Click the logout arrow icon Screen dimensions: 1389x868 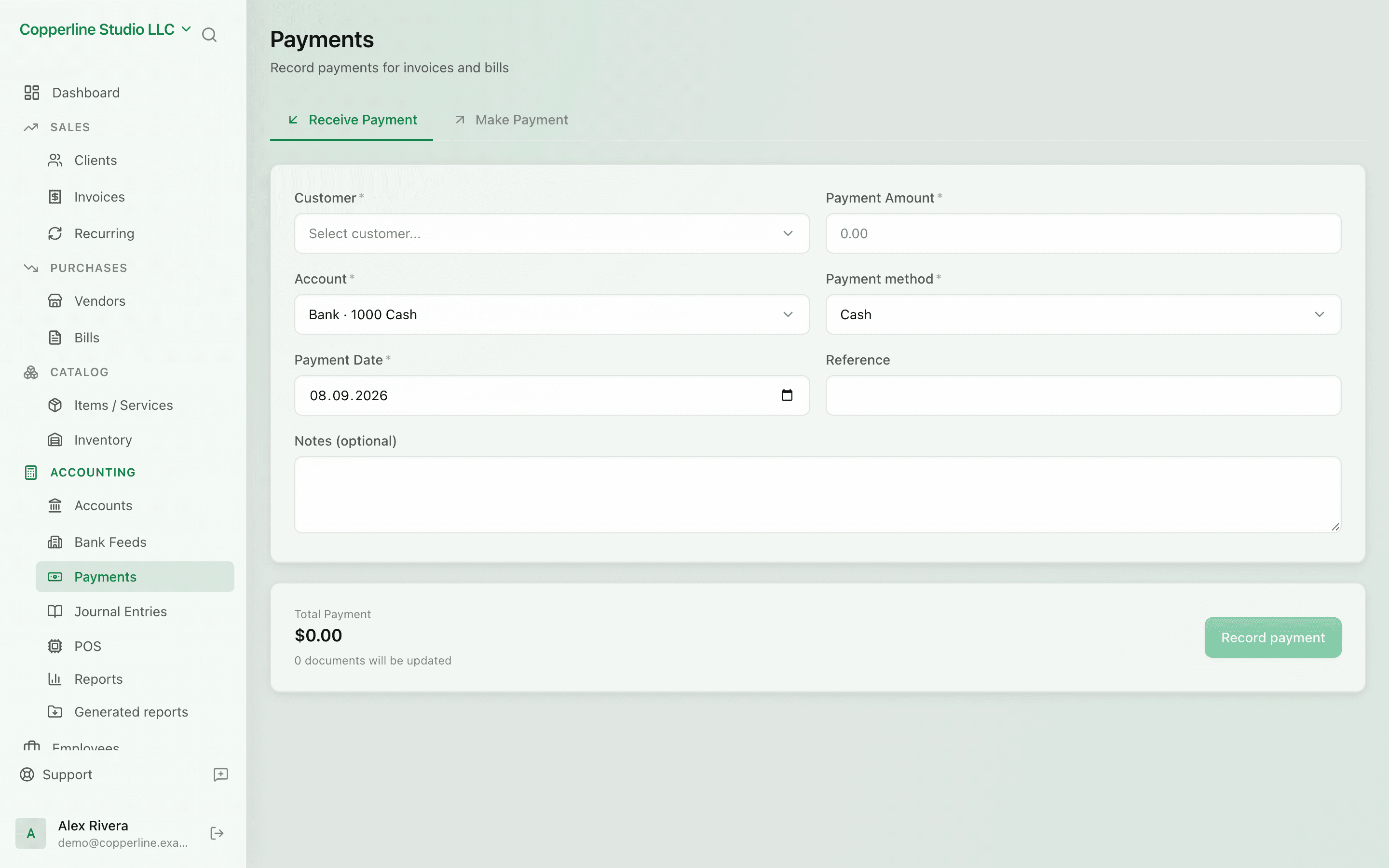(x=217, y=833)
